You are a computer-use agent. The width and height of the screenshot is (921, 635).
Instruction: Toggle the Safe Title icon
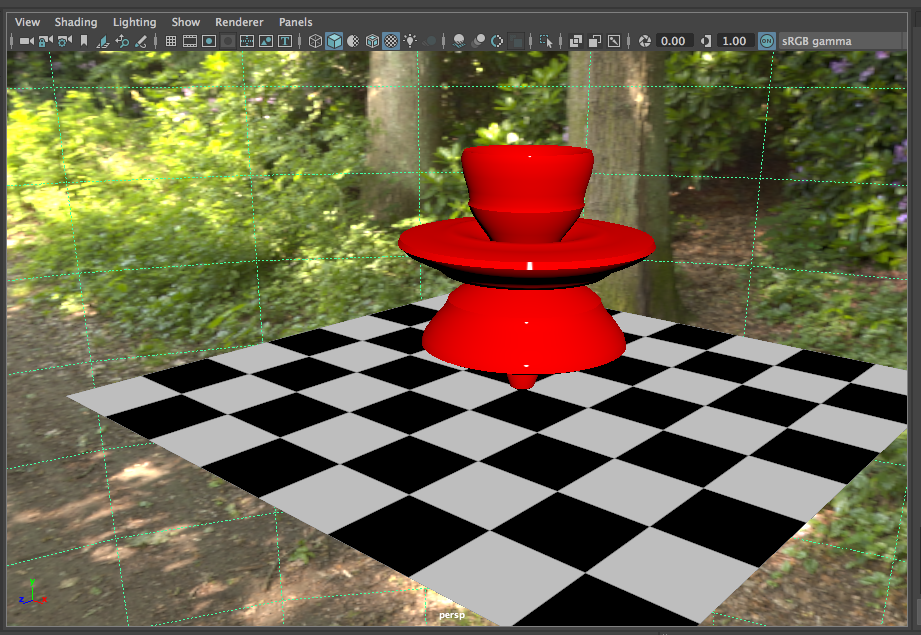(x=285, y=41)
